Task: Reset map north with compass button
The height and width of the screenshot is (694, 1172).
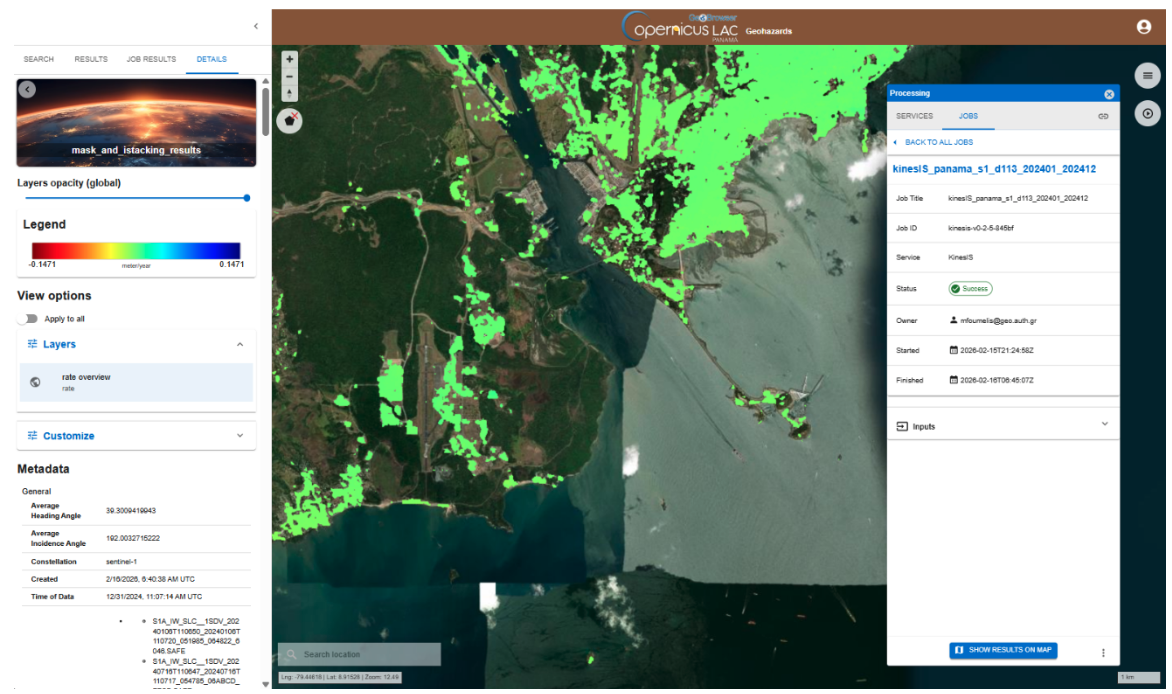Action: click(x=290, y=93)
